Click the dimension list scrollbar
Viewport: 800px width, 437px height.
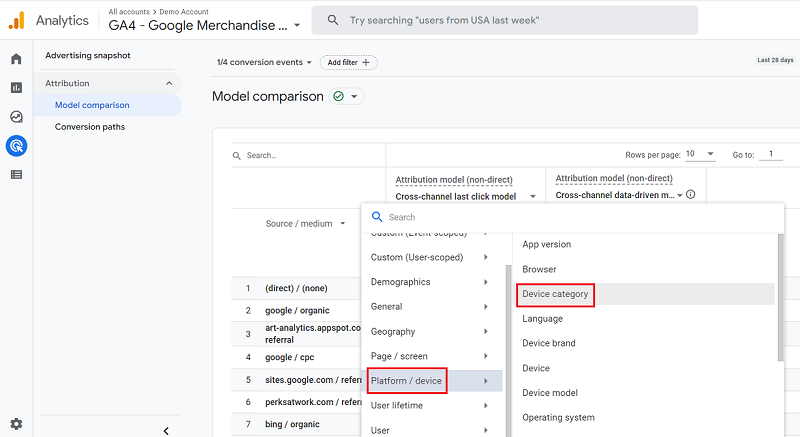pyautogui.click(x=781, y=298)
